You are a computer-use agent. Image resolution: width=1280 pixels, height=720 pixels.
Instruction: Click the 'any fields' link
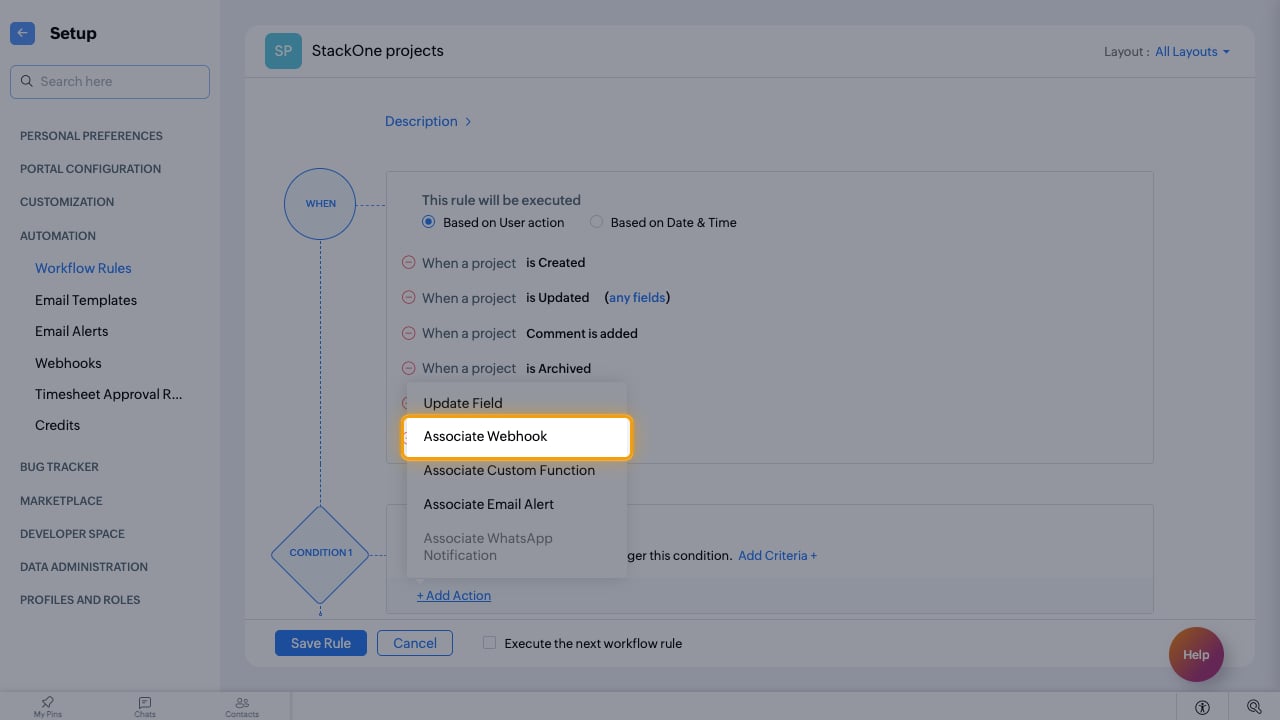(637, 297)
